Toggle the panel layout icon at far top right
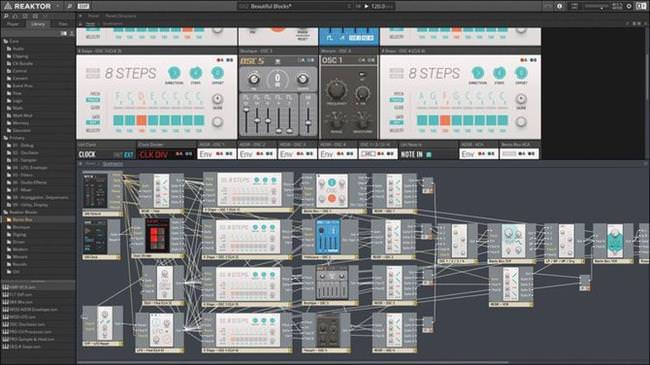Viewport: 650px width, 365px height. click(640, 6)
